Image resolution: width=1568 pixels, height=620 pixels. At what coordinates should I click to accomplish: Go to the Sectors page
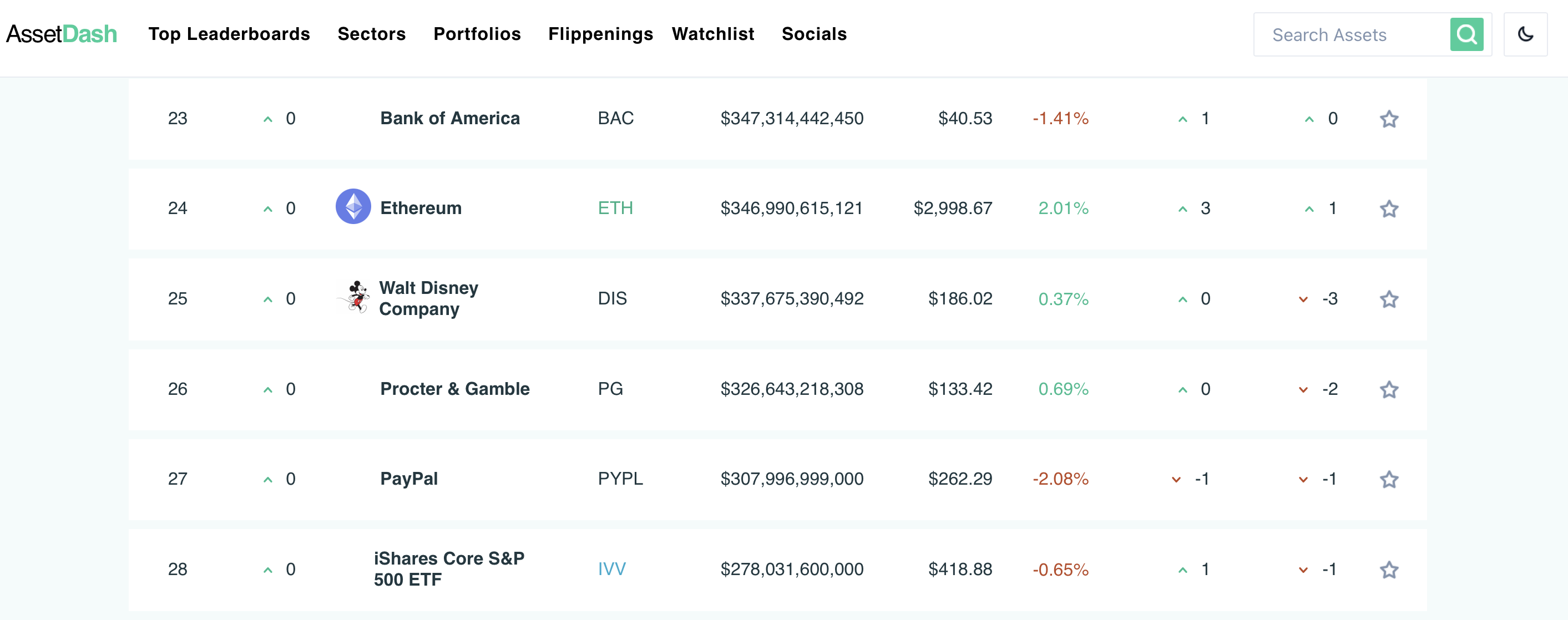point(371,34)
